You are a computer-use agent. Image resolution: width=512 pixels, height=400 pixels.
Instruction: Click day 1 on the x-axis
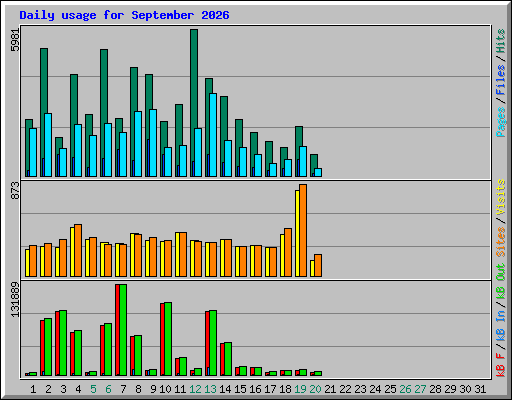pyautogui.click(x=33, y=389)
